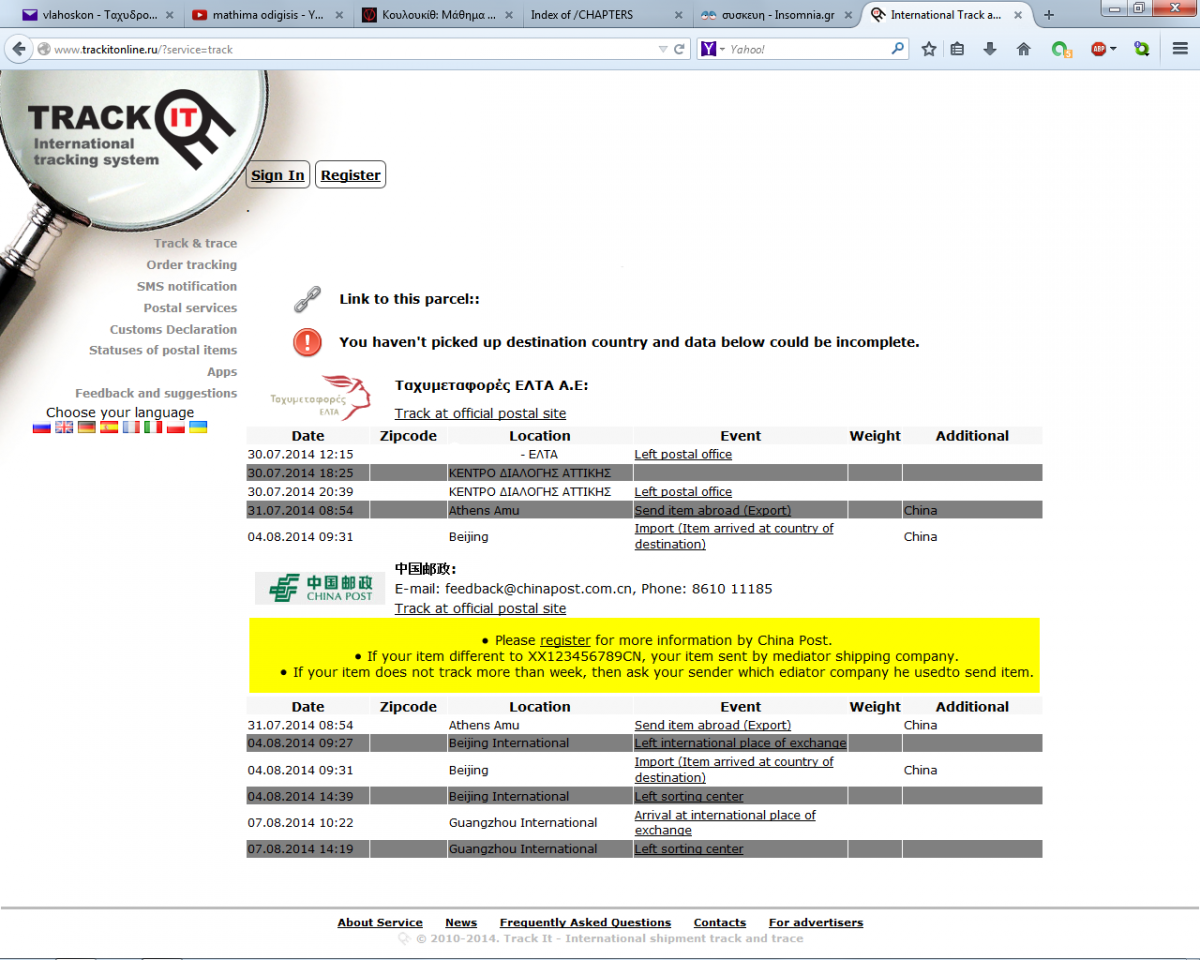Open the News footer link

click(x=461, y=922)
